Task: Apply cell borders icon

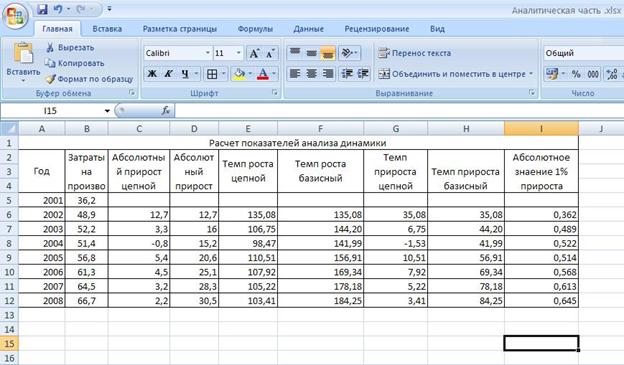Action: tap(212, 74)
